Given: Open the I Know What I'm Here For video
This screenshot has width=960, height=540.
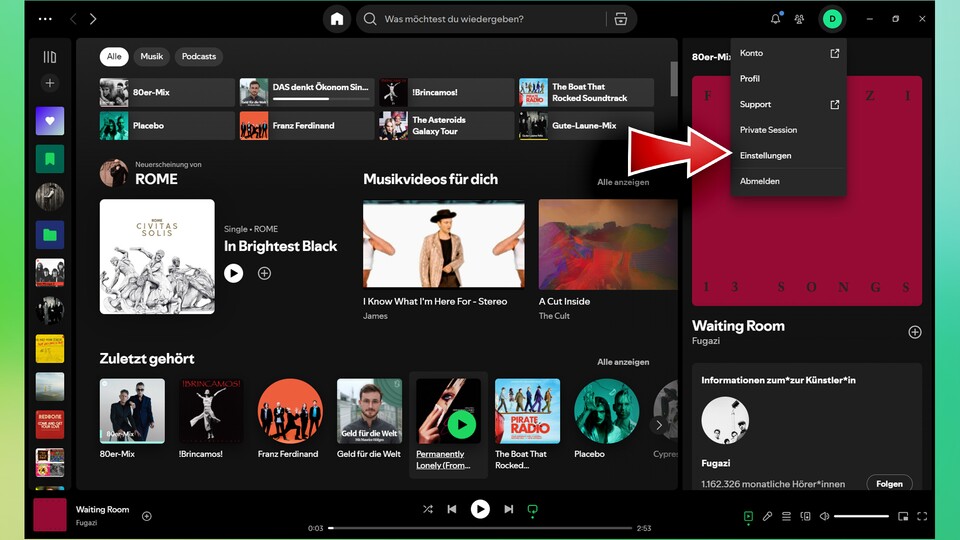Looking at the screenshot, I should pyautogui.click(x=443, y=244).
